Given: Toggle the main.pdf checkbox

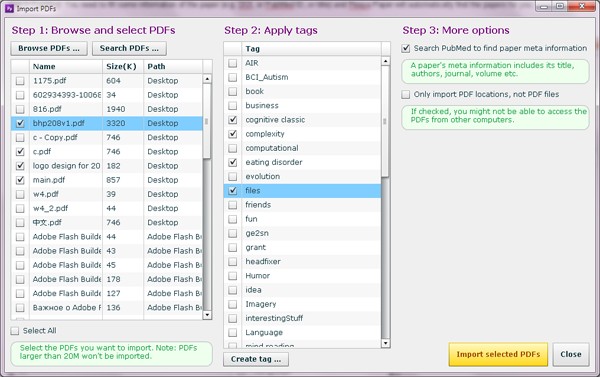Looking at the screenshot, I should [20, 180].
